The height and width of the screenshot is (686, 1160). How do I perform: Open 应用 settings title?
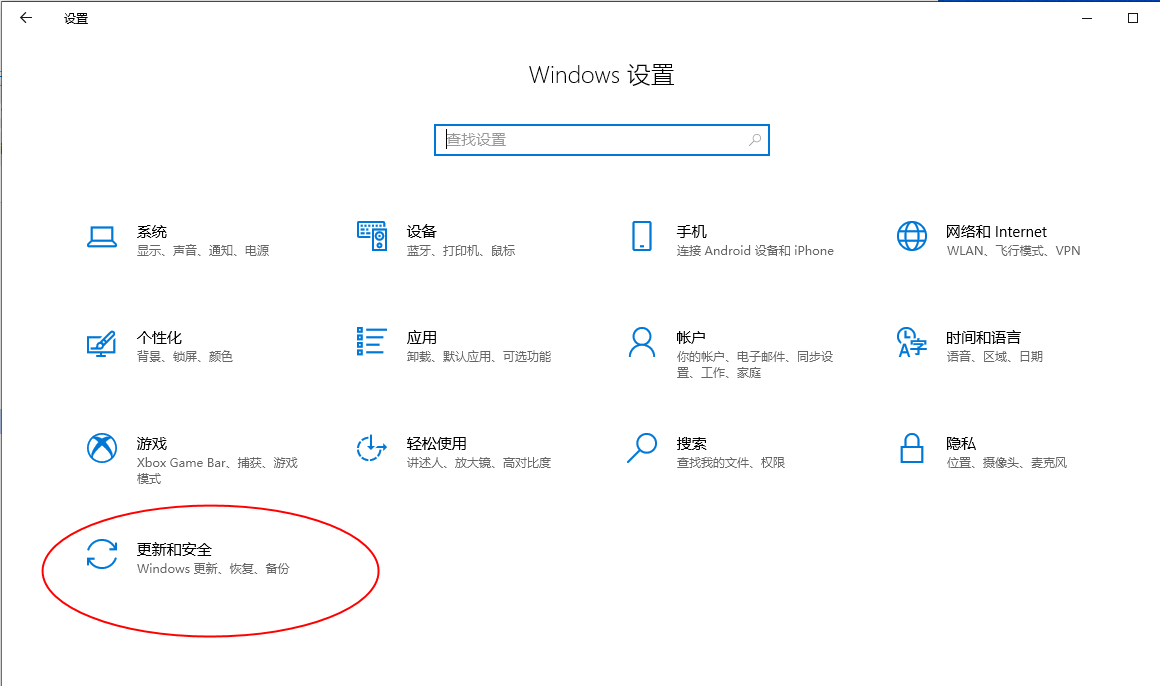point(422,337)
